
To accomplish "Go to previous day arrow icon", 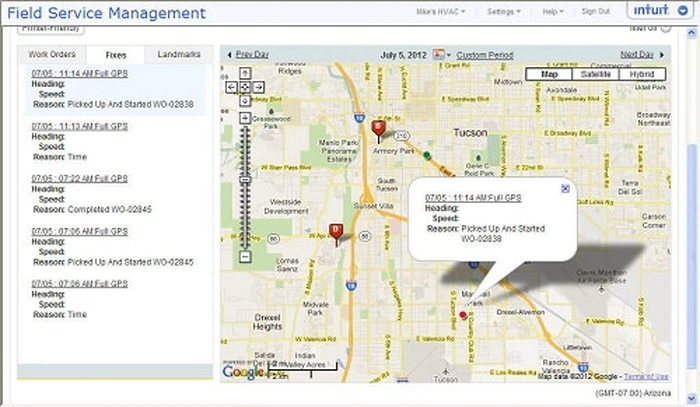I will tap(229, 54).
